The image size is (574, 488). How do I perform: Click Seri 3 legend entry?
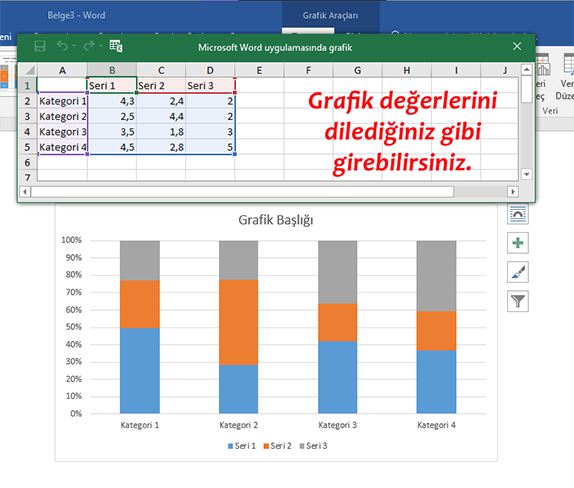tap(313, 446)
